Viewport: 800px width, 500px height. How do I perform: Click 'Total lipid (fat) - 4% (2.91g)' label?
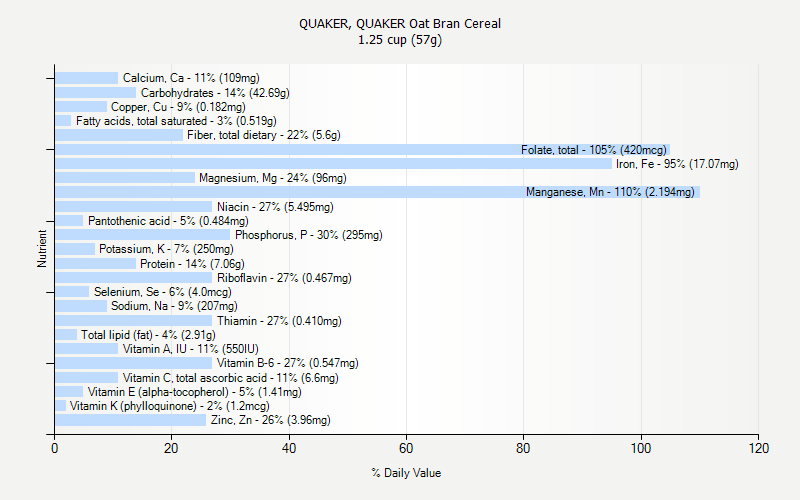(x=148, y=335)
